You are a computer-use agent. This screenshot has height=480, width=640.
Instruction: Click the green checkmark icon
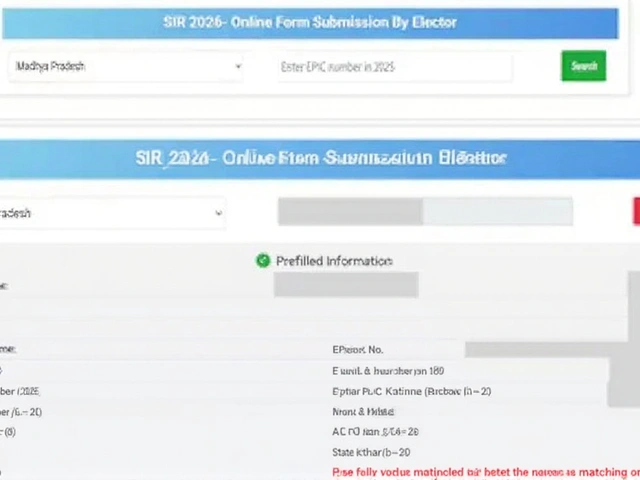tap(263, 260)
